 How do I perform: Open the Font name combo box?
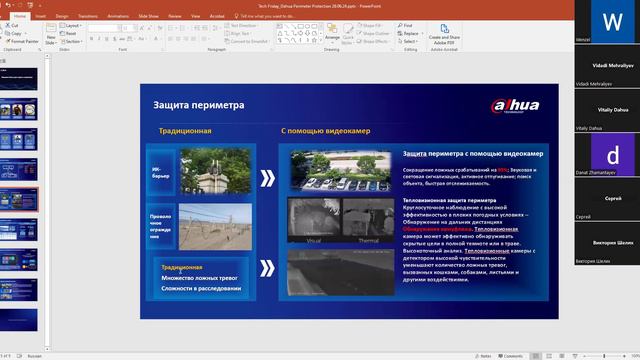[x=104, y=28]
